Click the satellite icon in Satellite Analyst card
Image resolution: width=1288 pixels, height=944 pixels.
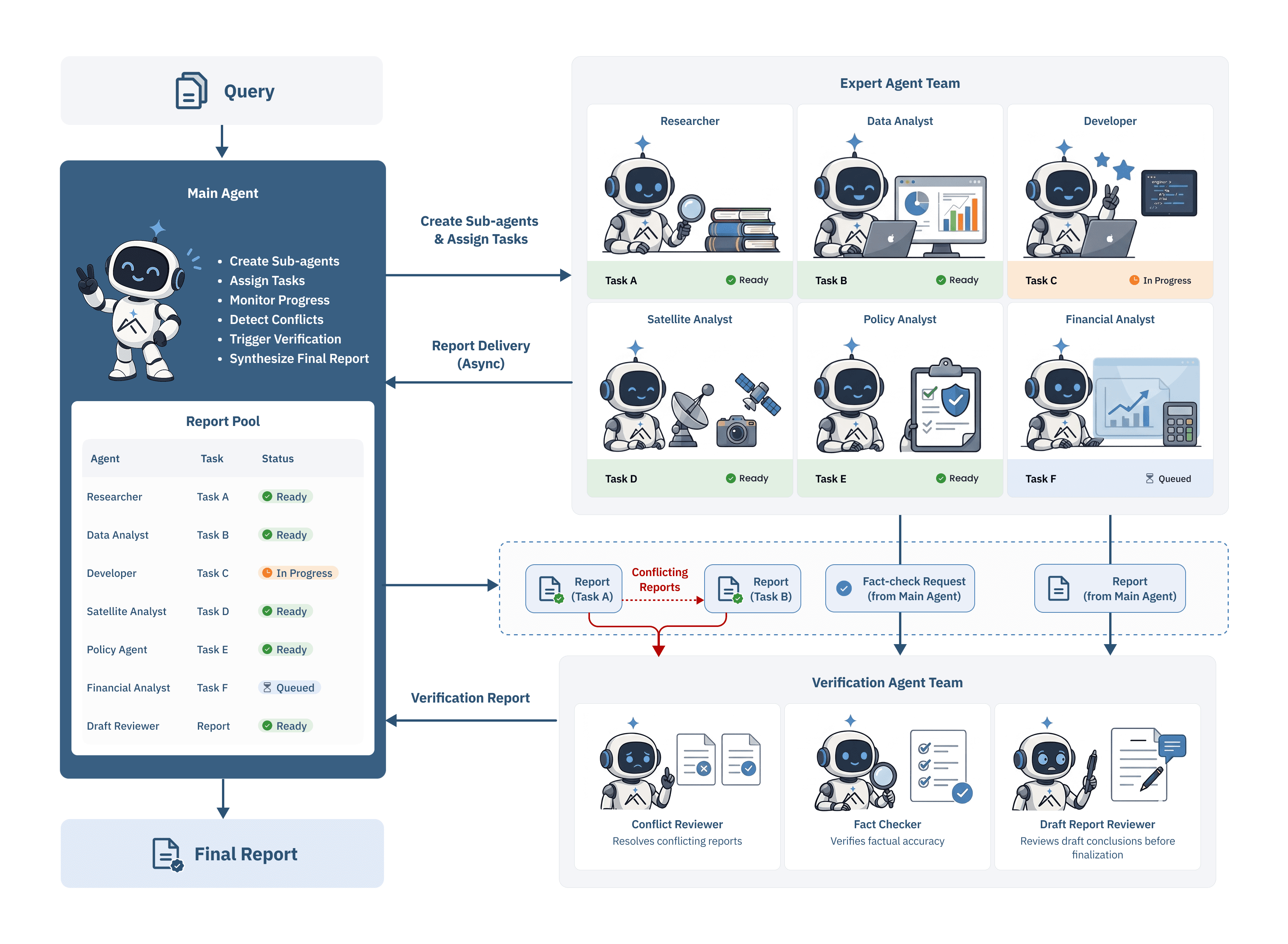click(x=758, y=394)
